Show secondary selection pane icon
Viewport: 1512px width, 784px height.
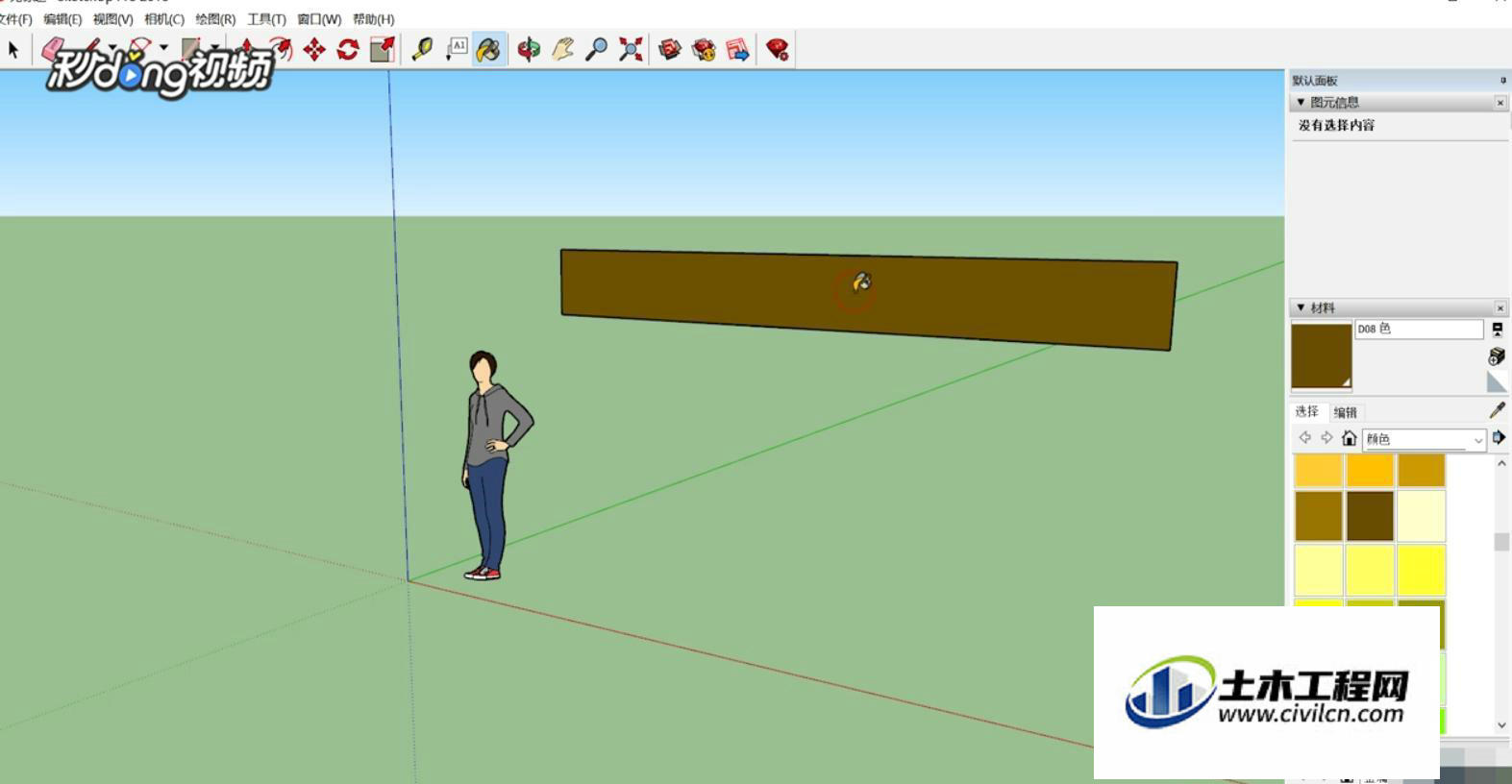(x=1497, y=330)
